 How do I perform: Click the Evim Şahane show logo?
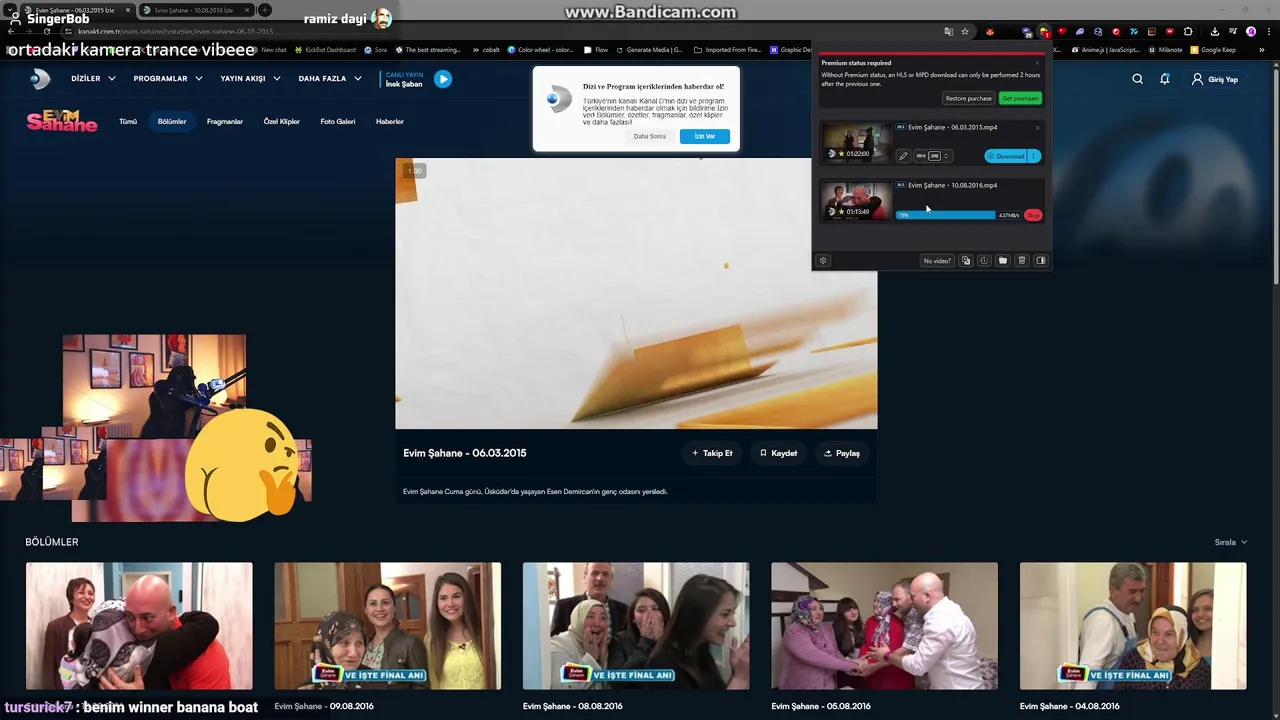tap(62, 121)
